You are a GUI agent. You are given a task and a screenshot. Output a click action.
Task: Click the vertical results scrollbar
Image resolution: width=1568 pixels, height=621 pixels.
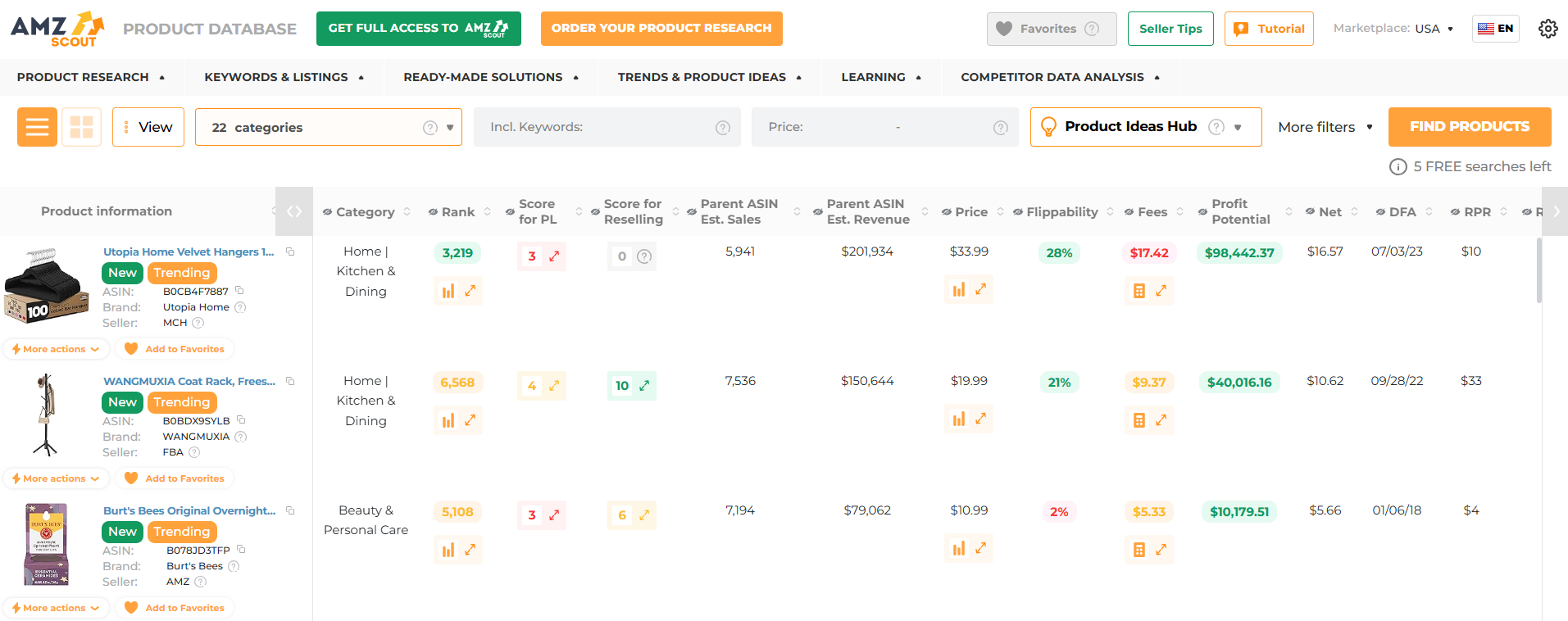(x=1539, y=270)
